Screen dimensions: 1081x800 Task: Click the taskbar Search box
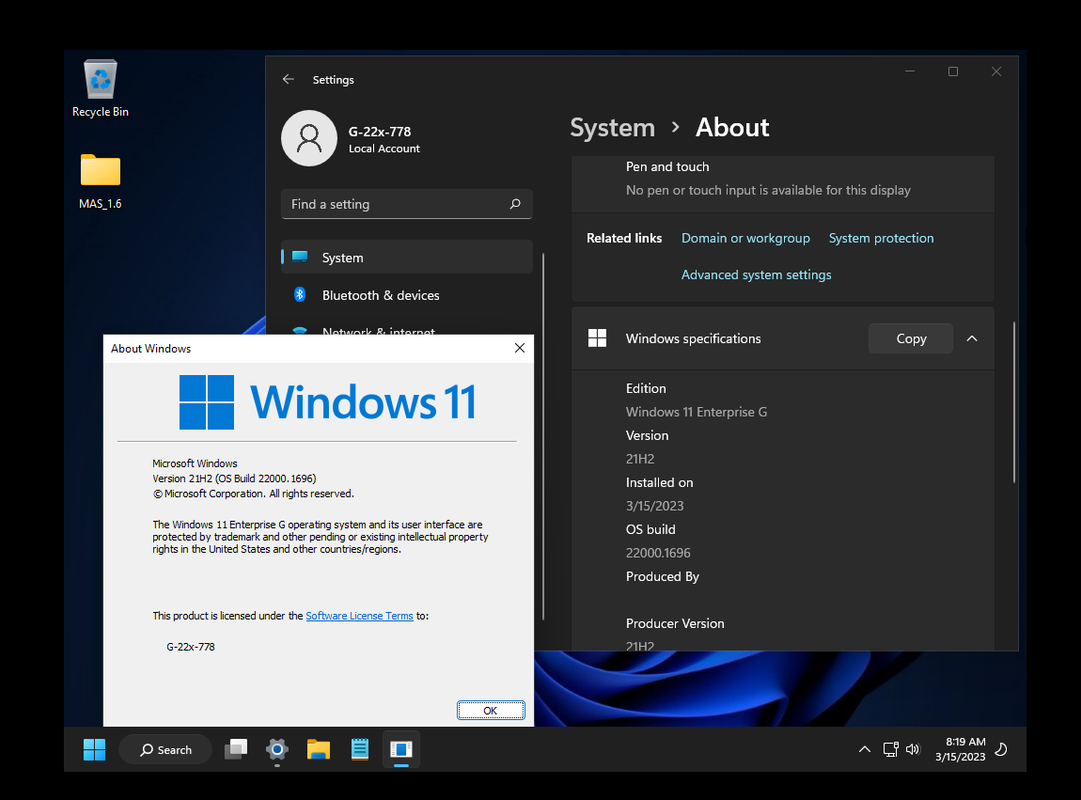pos(166,750)
